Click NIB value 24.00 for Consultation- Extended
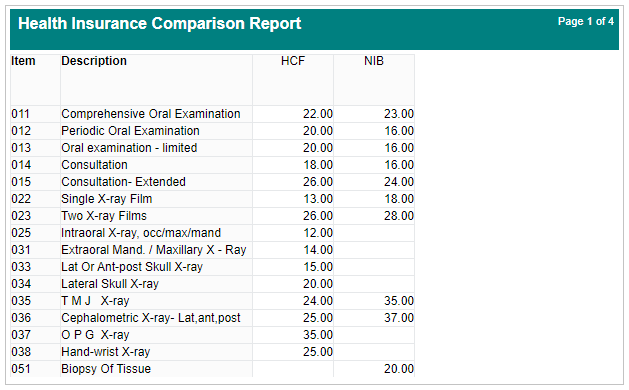 [x=399, y=182]
